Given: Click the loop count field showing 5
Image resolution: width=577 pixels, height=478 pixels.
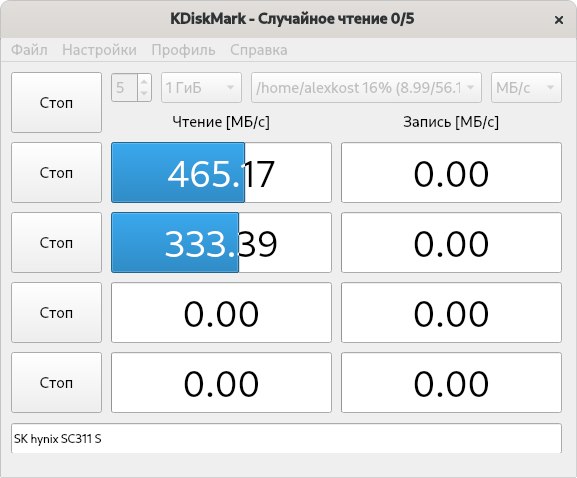Looking at the screenshot, I should coord(124,88).
